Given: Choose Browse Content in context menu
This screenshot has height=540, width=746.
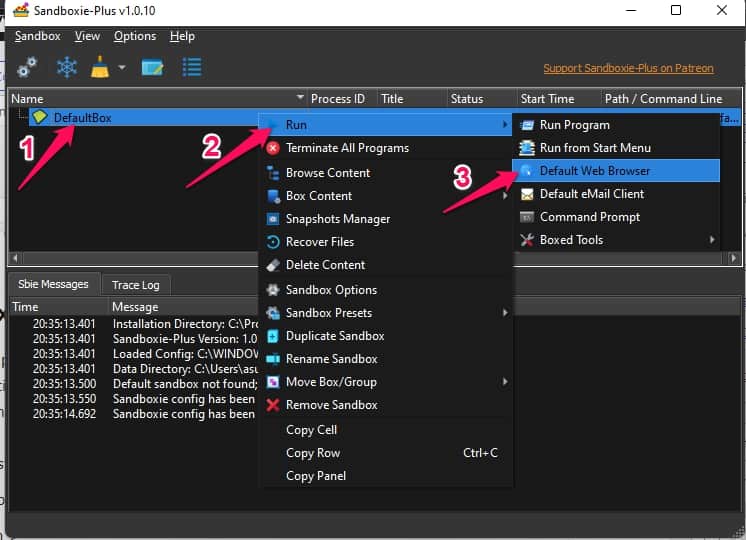Looking at the screenshot, I should point(385,173).
